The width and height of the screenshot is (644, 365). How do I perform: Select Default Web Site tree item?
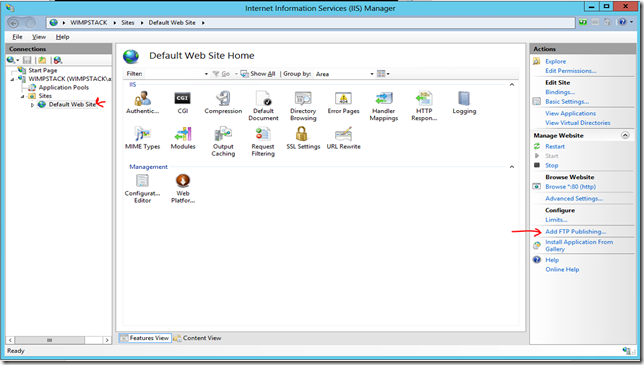[x=72, y=104]
